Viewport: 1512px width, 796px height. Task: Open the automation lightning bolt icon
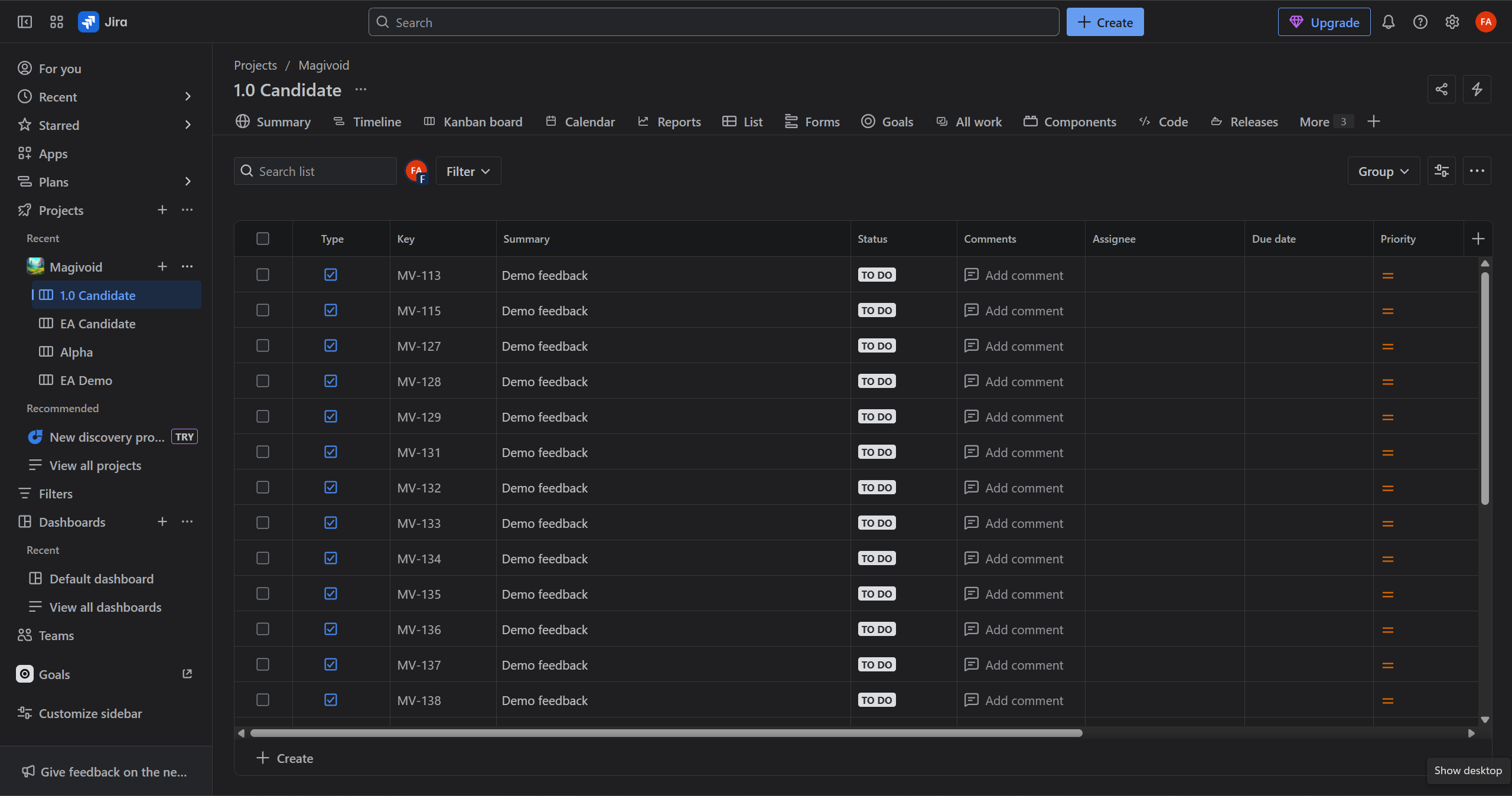coord(1477,89)
